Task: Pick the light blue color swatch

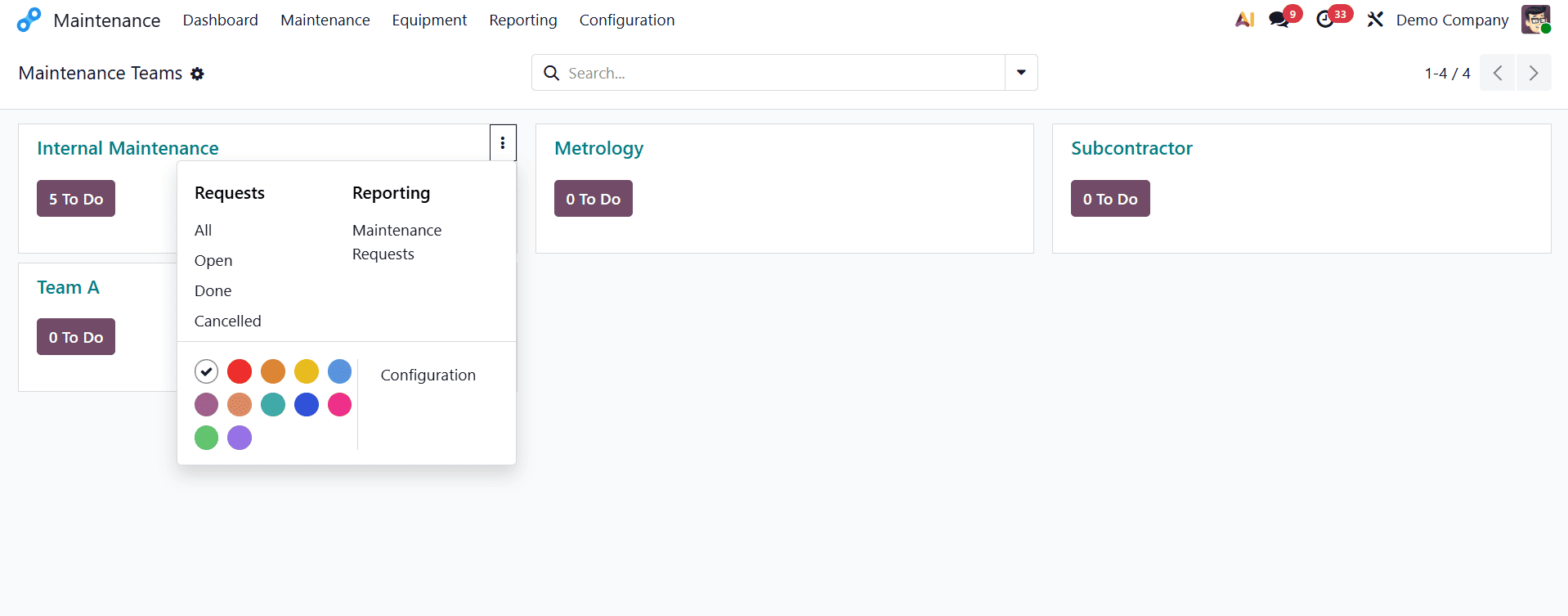Action: tap(339, 371)
